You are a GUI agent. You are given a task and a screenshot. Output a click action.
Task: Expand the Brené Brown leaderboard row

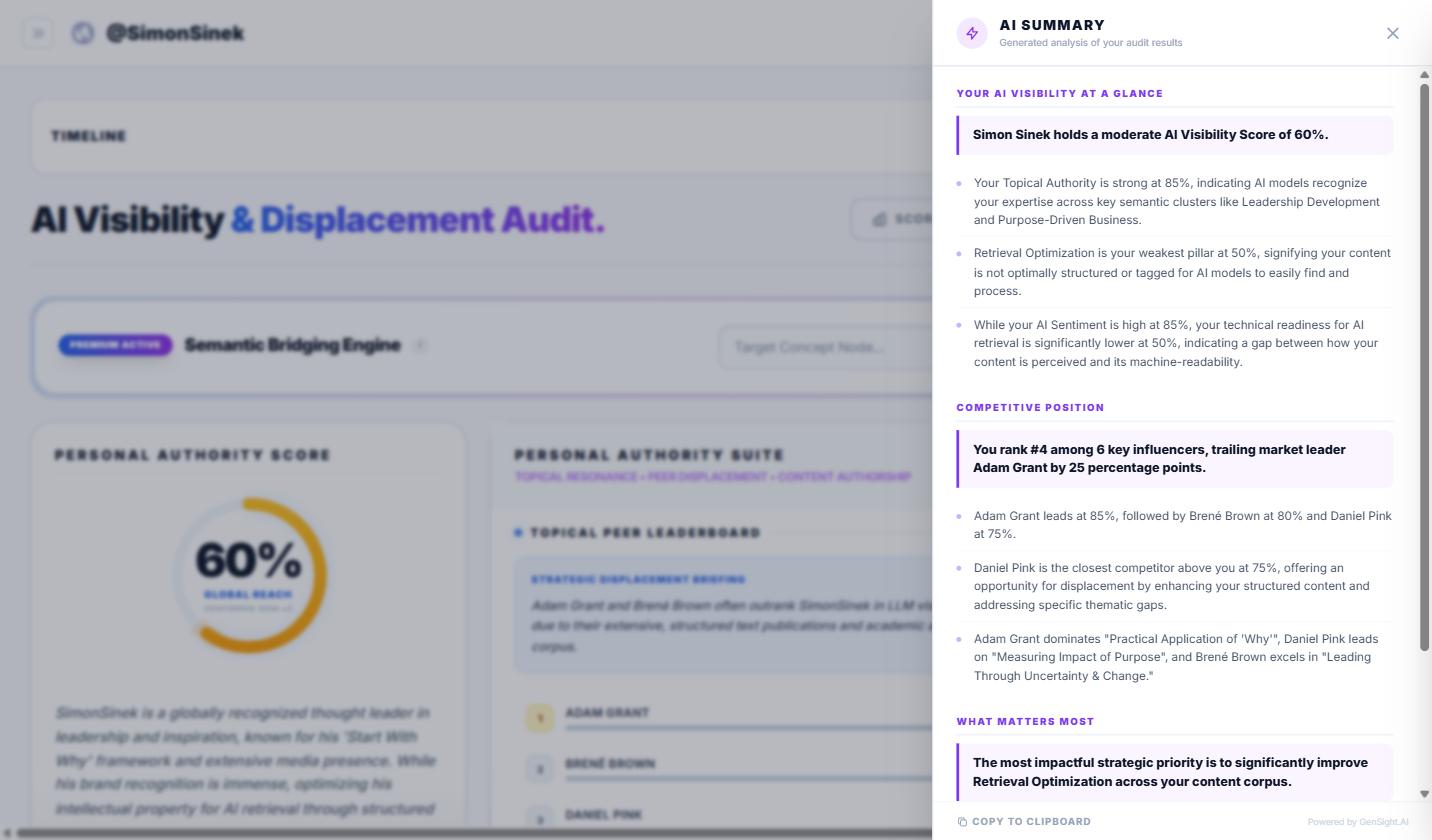point(610,763)
